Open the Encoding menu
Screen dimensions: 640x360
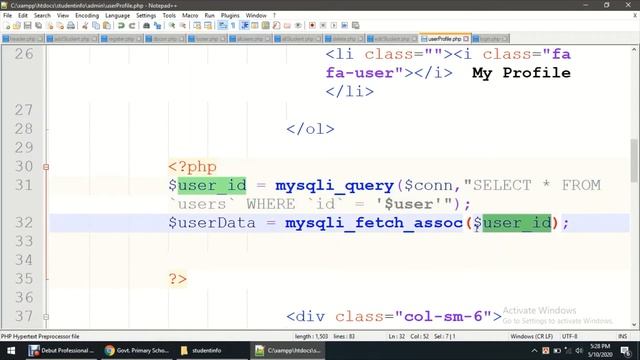tap(87, 16)
